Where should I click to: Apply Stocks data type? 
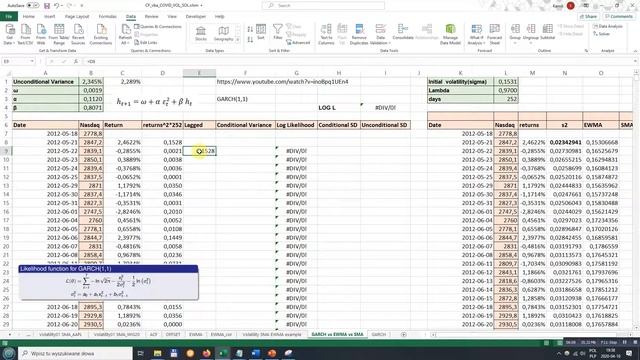[201, 34]
